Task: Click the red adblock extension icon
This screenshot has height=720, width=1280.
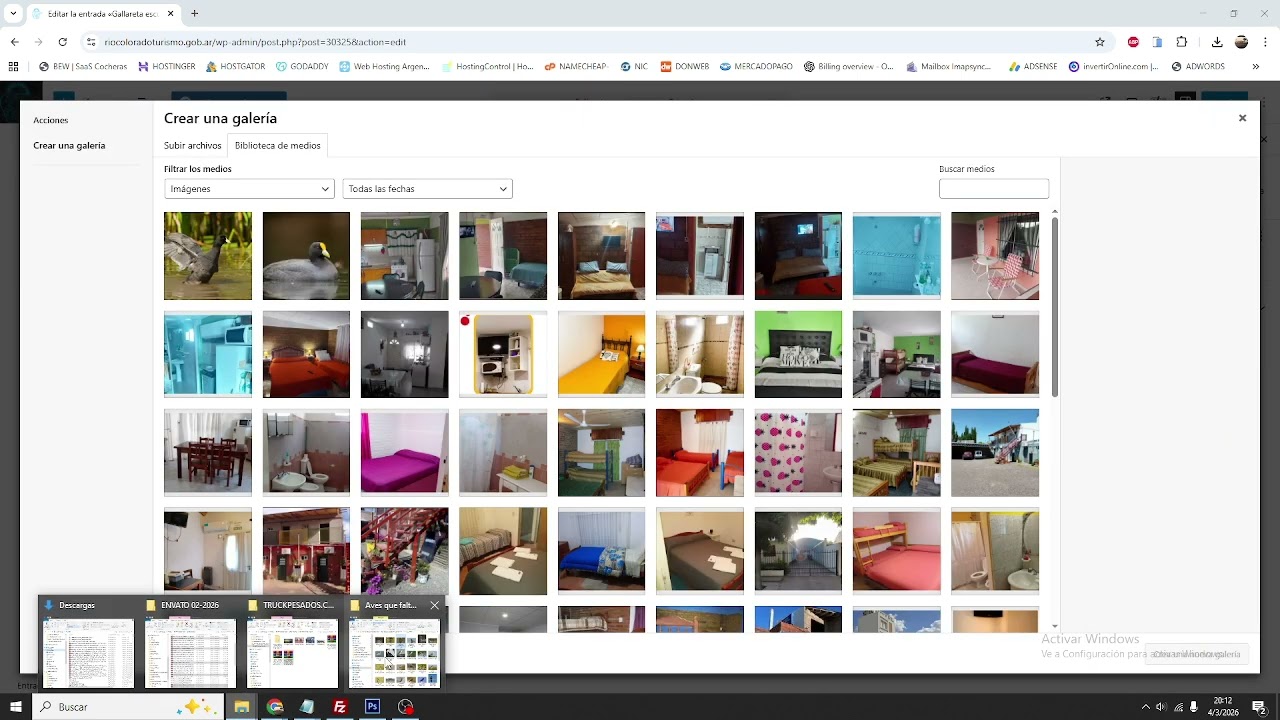Action: tap(1133, 42)
